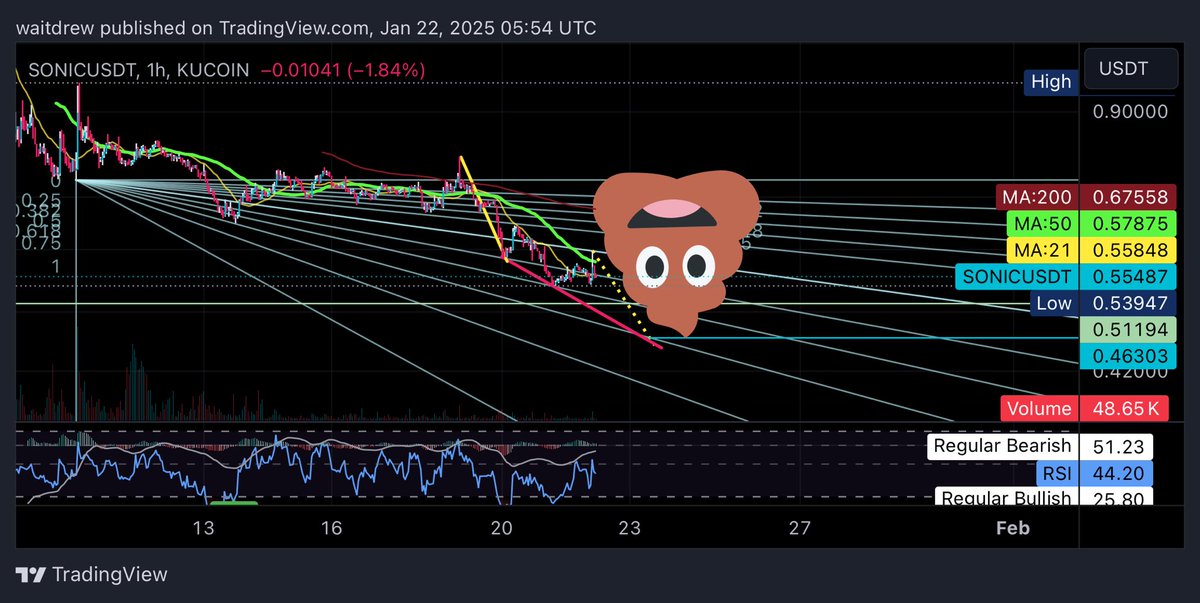
Task: Toggle the Regular Bullish divergence label
Action: click(1004, 497)
